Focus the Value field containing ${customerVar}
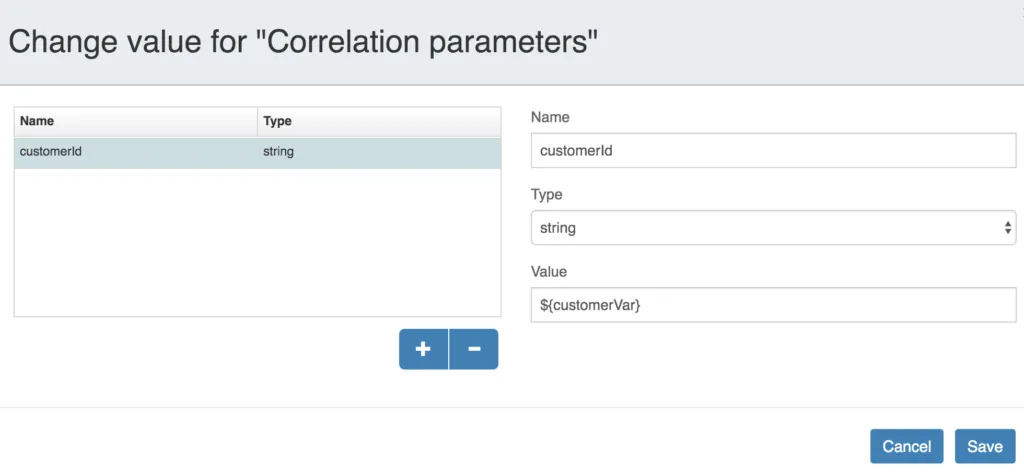 [x=773, y=305]
